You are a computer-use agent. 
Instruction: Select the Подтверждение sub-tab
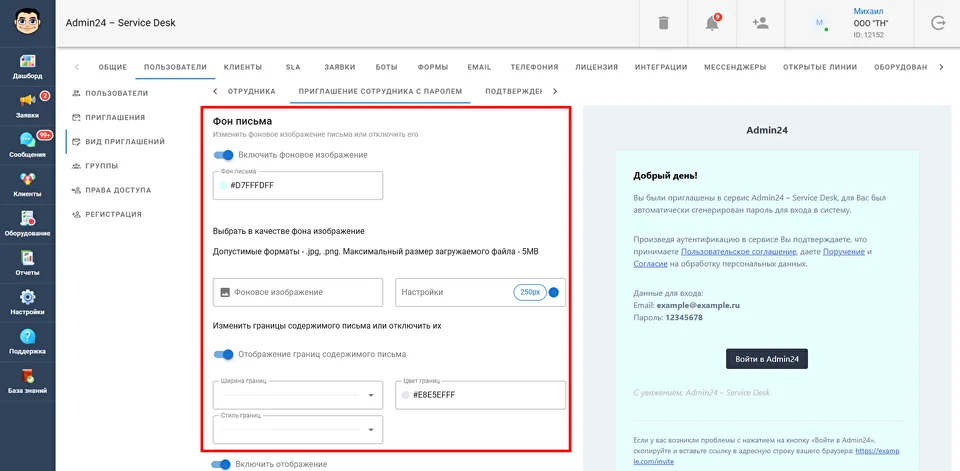pyautogui.click(x=514, y=92)
